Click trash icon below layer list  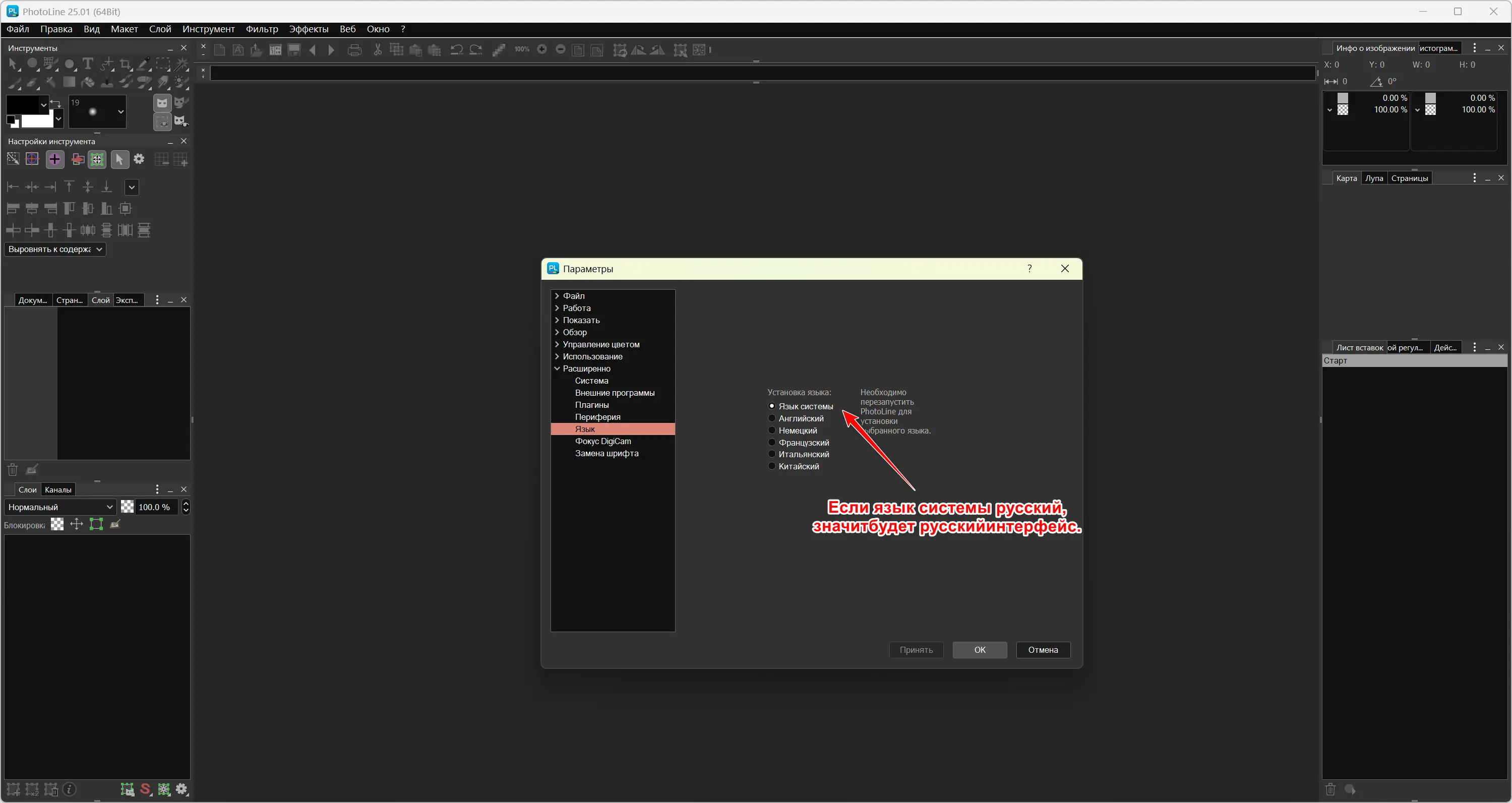(x=12, y=470)
